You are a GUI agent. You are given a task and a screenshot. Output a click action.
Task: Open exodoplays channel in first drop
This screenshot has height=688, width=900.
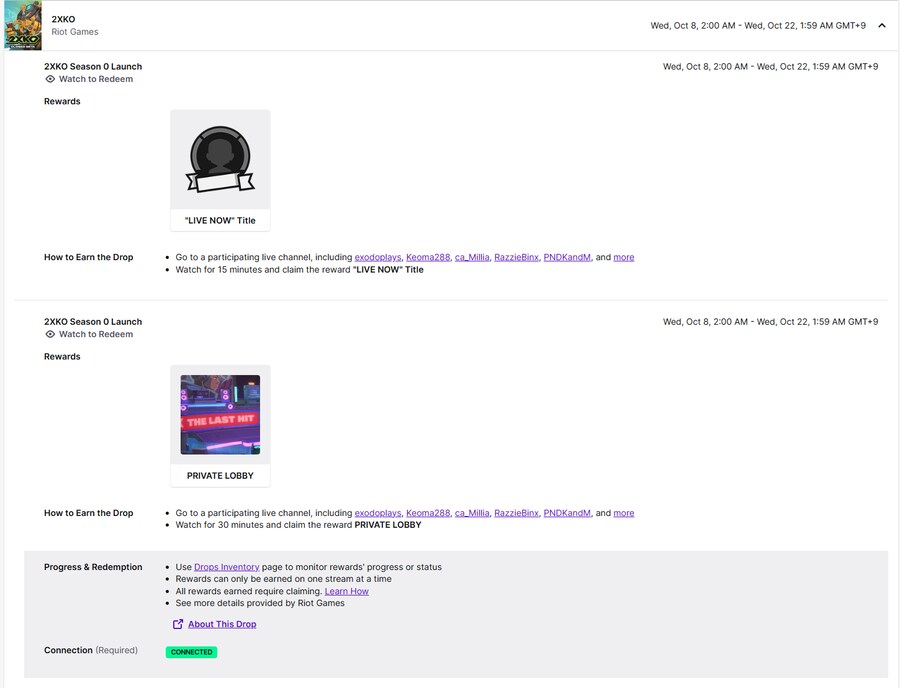tap(378, 257)
